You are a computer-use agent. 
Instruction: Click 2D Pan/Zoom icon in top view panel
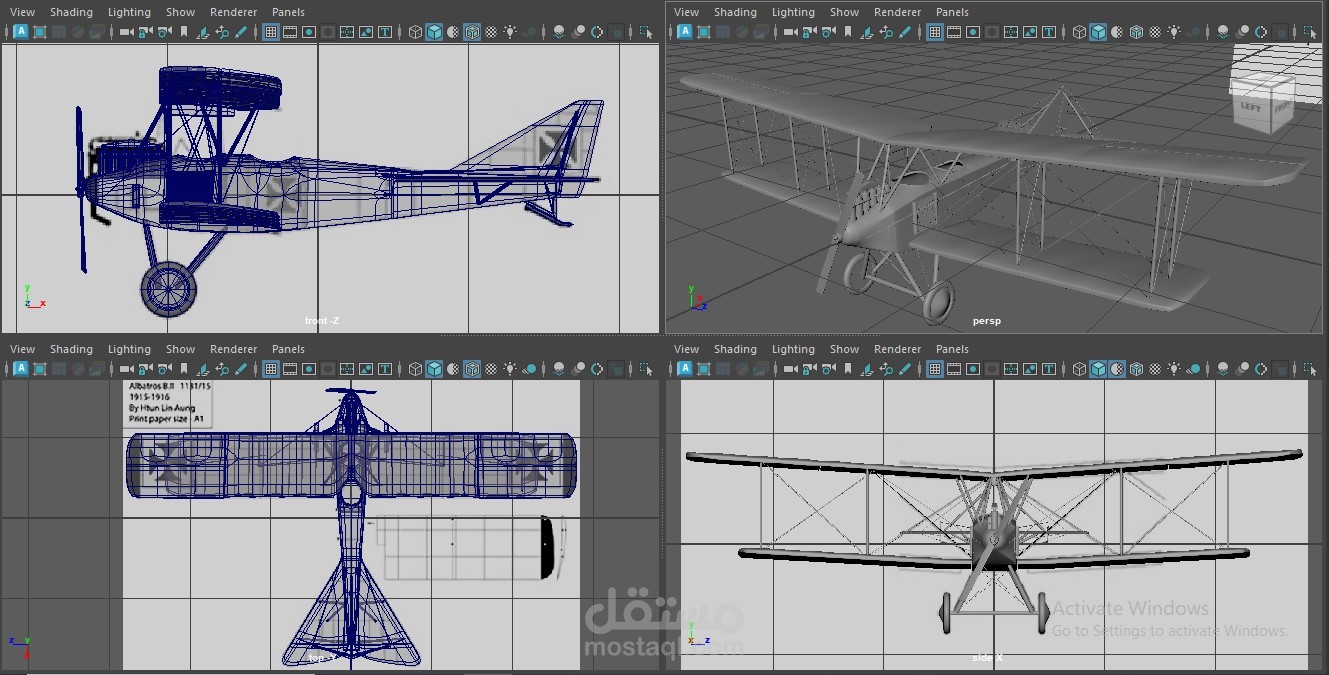[222, 369]
